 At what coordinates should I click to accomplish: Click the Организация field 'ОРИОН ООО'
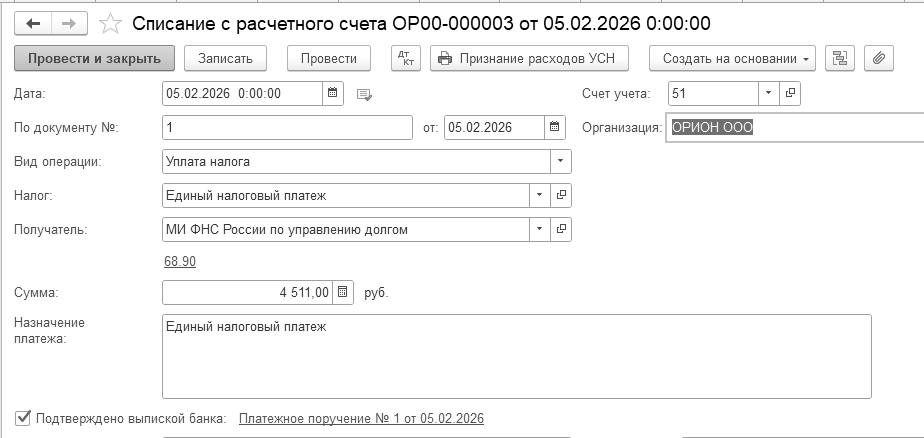[795, 127]
